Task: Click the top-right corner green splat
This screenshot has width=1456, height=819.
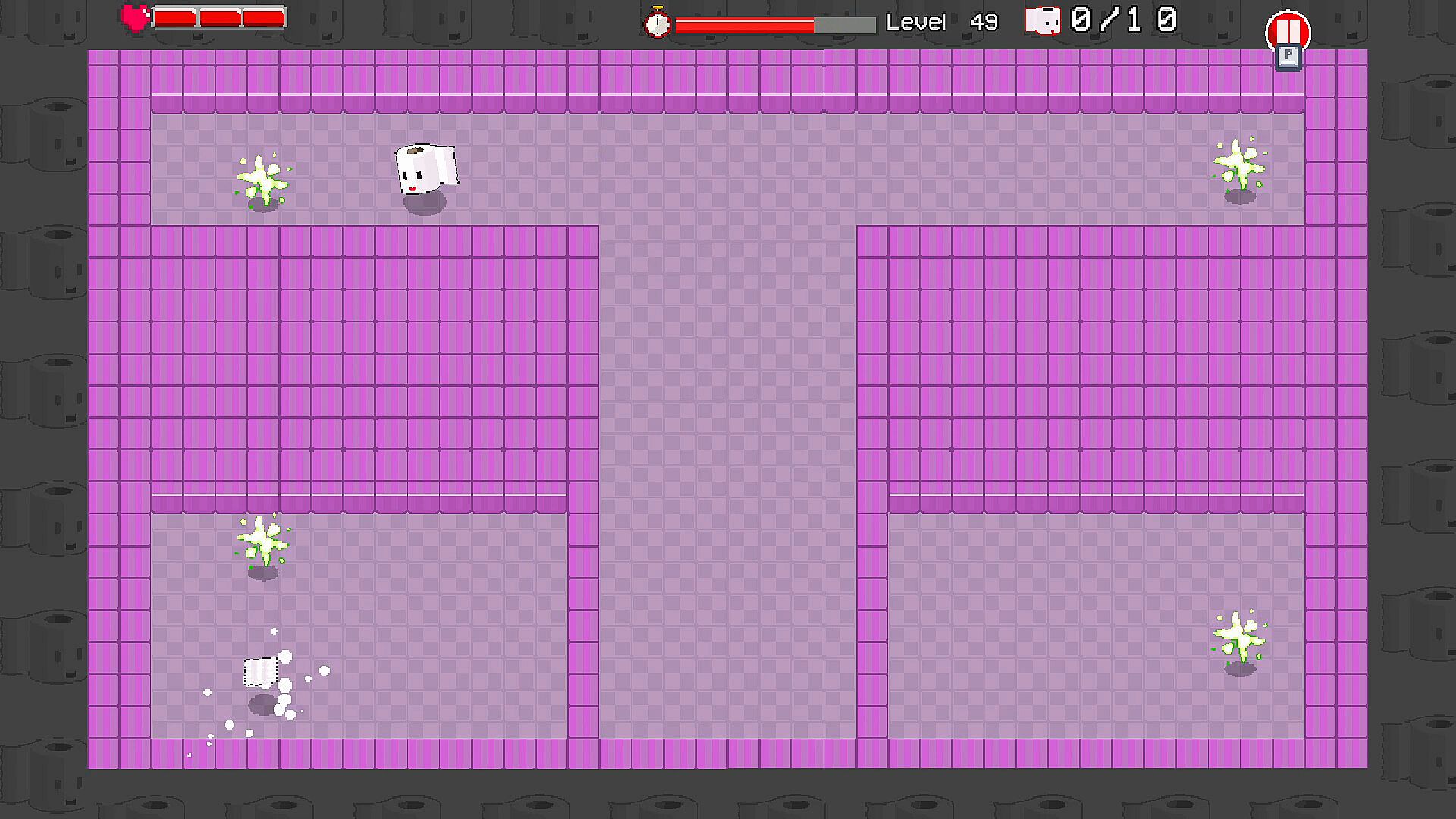Action: [x=1239, y=164]
